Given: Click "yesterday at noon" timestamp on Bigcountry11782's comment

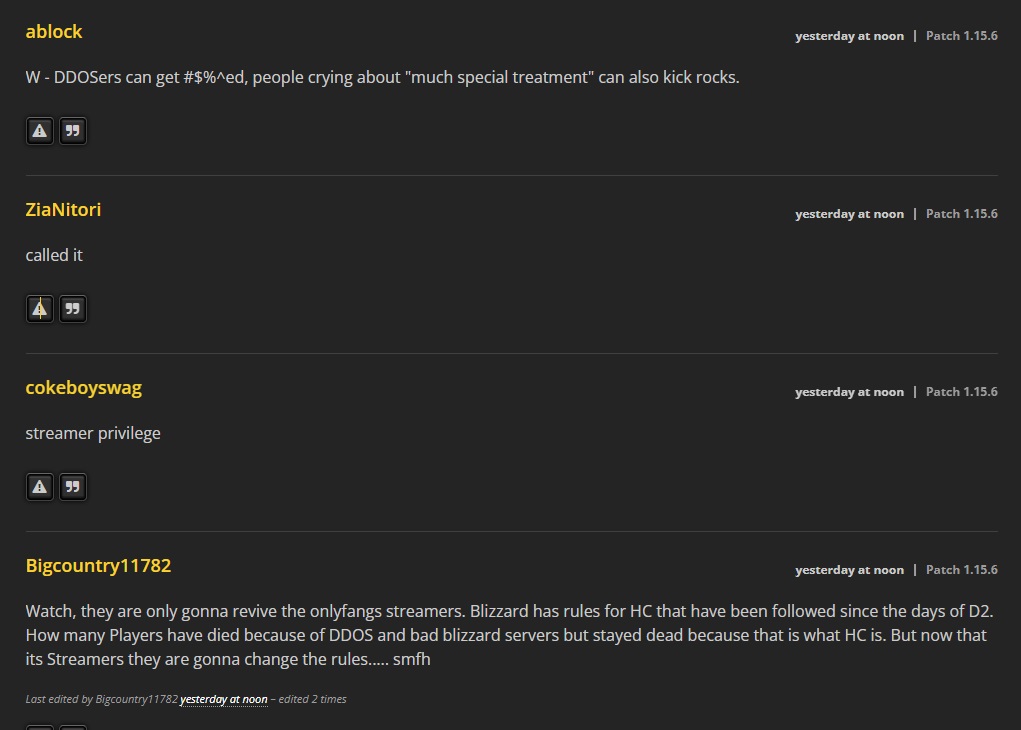Looking at the screenshot, I should (x=849, y=570).
